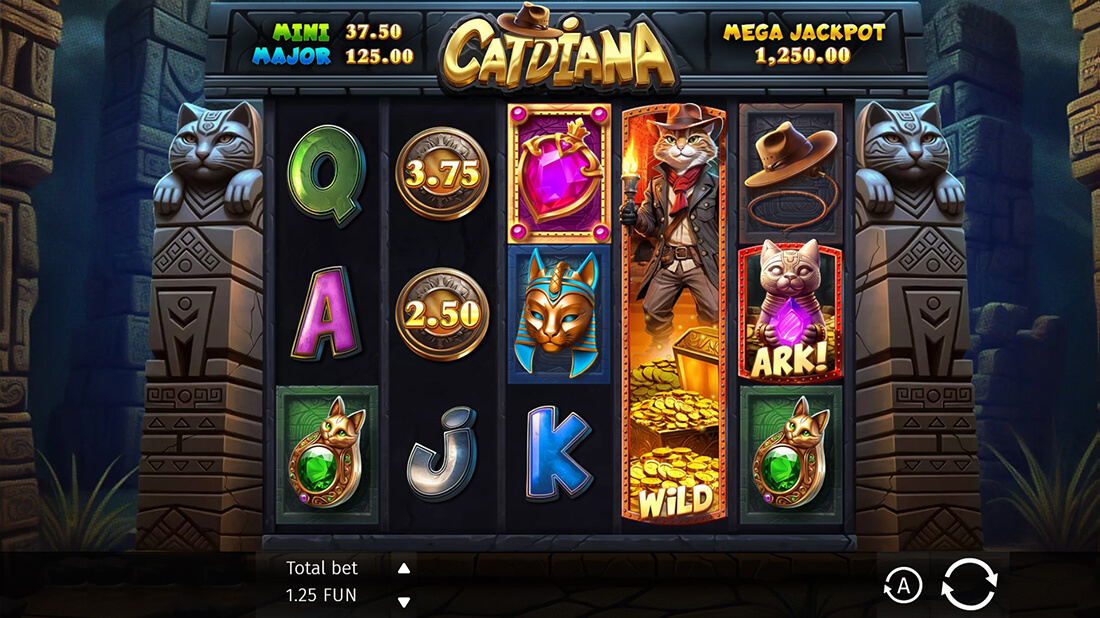
Task: Increase total bet with up arrow
Action: 404,569
